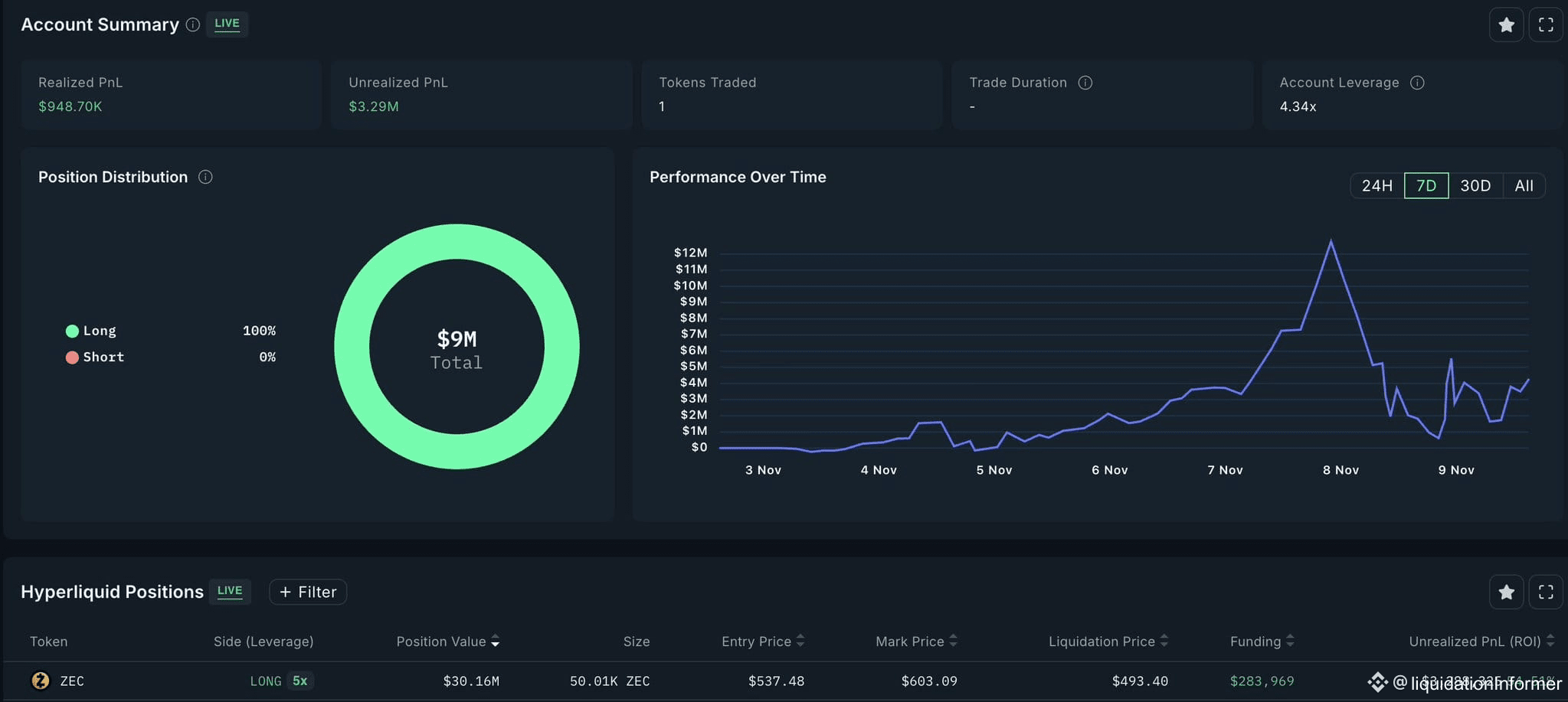Screen dimensions: 1568x702
Task: Open Hyperliquid Positions in fullscreen view
Action: click(1546, 592)
